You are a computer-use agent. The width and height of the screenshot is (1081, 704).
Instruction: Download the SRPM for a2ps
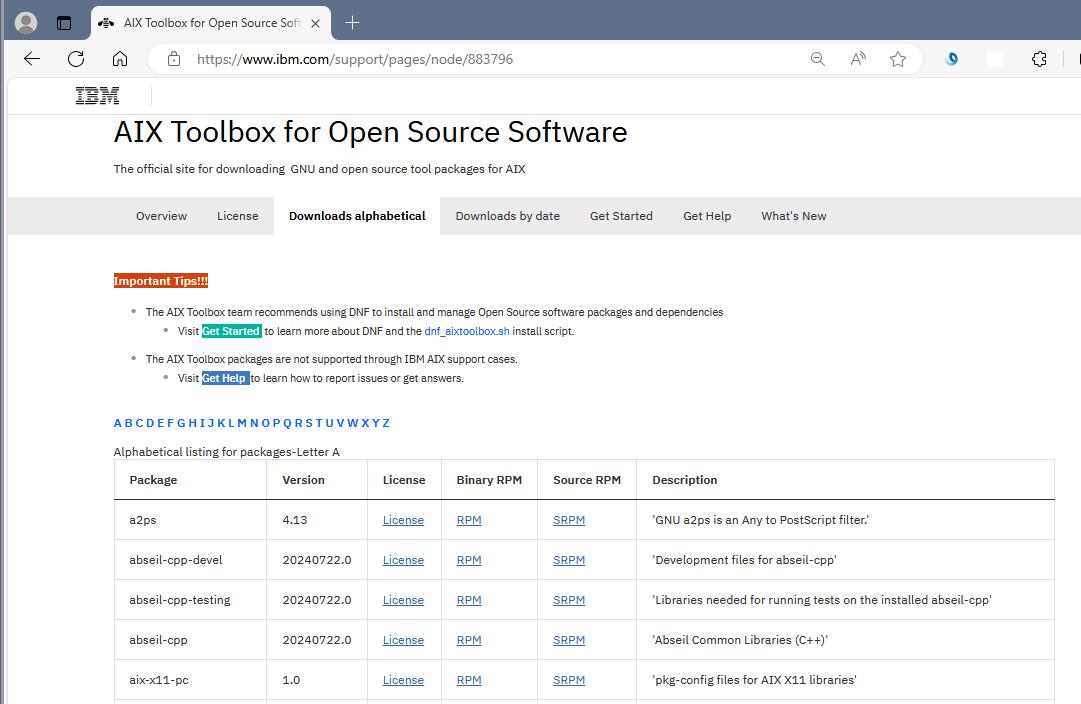(569, 520)
